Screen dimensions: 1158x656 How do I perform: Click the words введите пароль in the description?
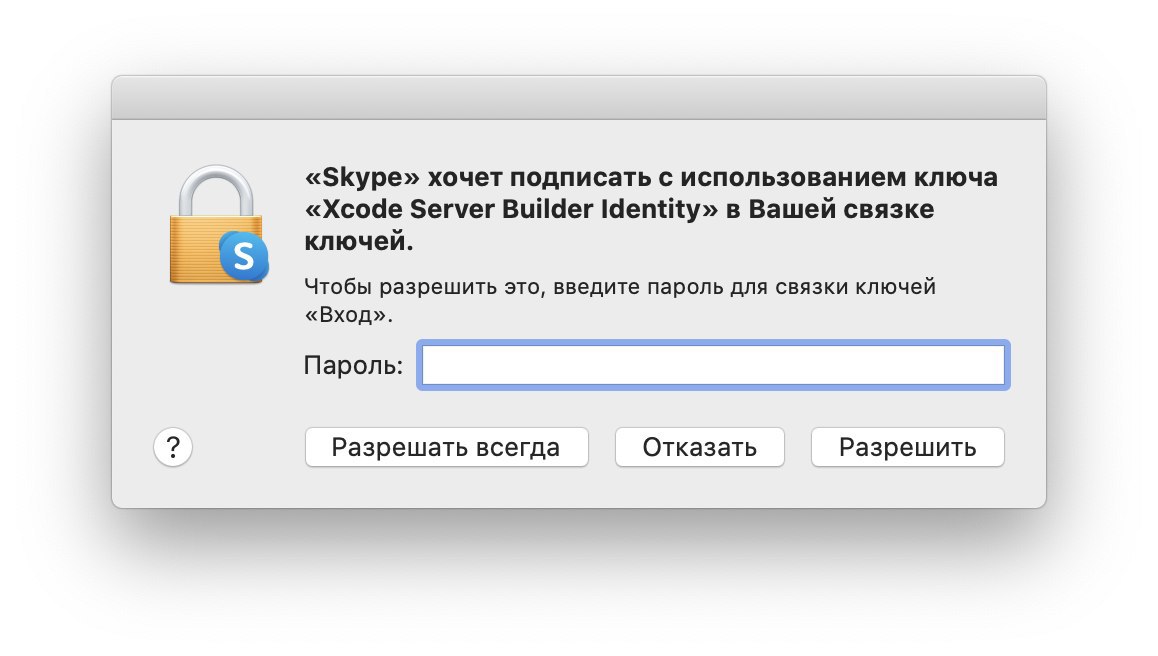(x=606, y=288)
